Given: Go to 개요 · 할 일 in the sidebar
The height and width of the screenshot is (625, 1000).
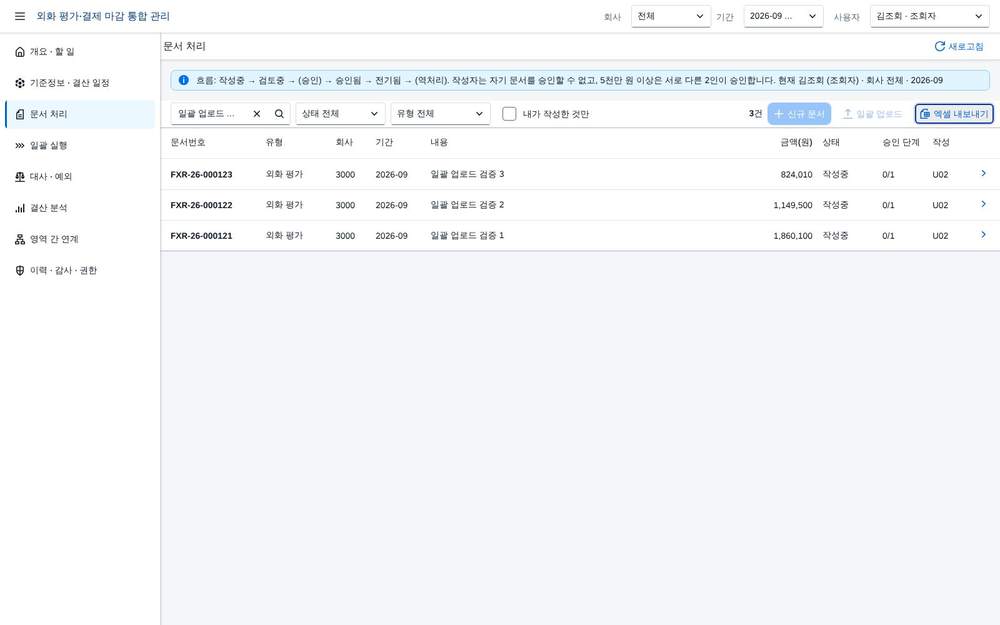Looking at the screenshot, I should pyautogui.click(x=80, y=52).
